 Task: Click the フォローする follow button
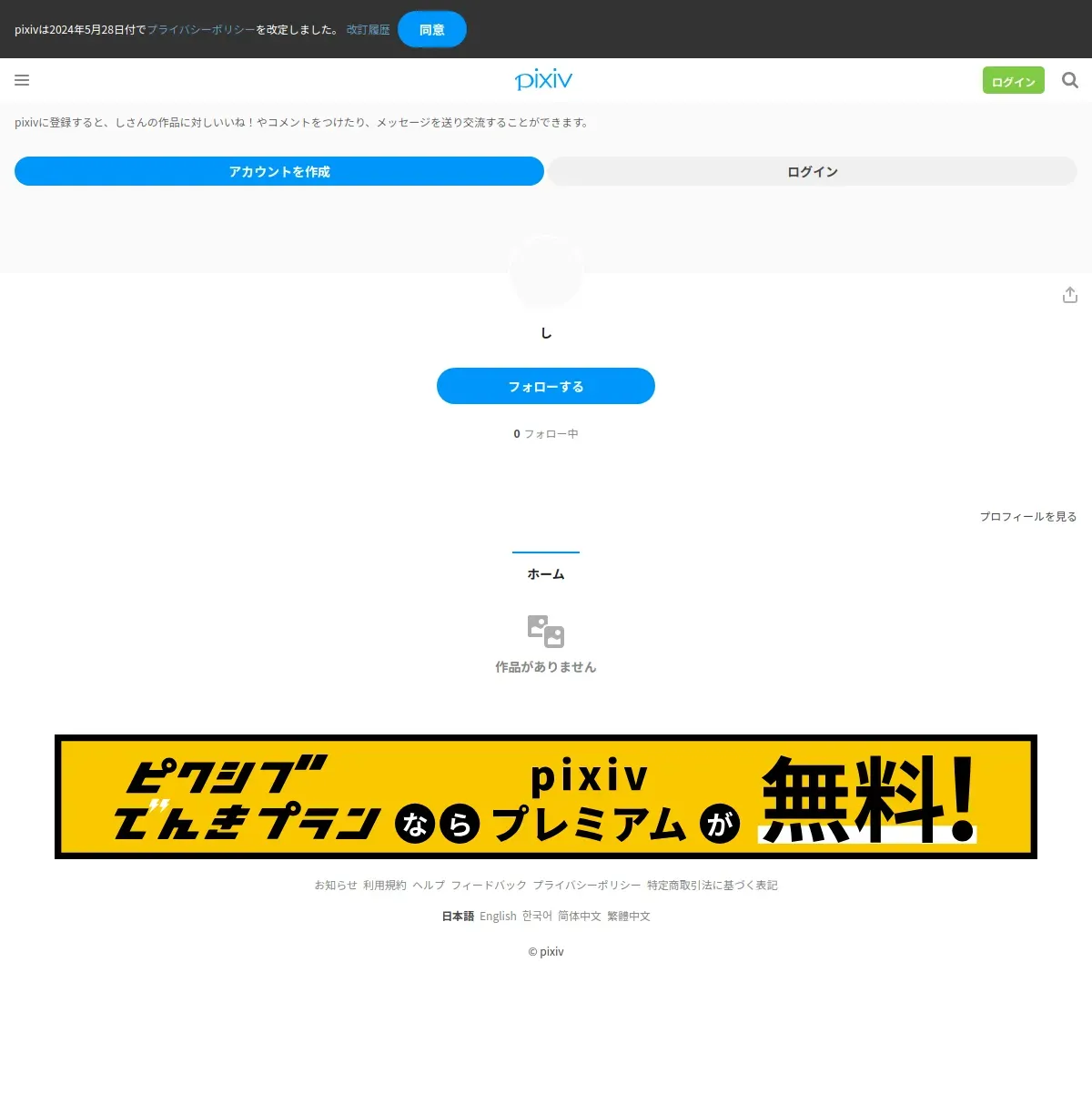pos(546,386)
